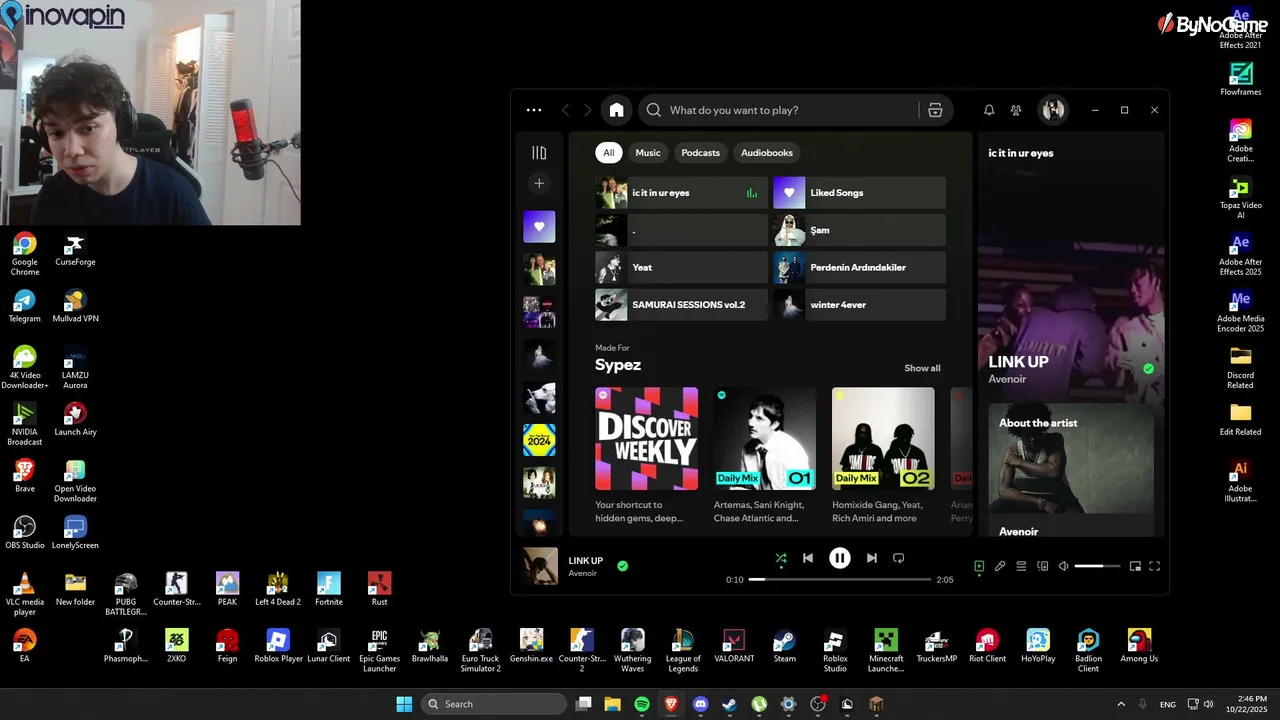This screenshot has width=1280, height=720.
Task: Open Discord from the taskbar
Action: [700, 704]
